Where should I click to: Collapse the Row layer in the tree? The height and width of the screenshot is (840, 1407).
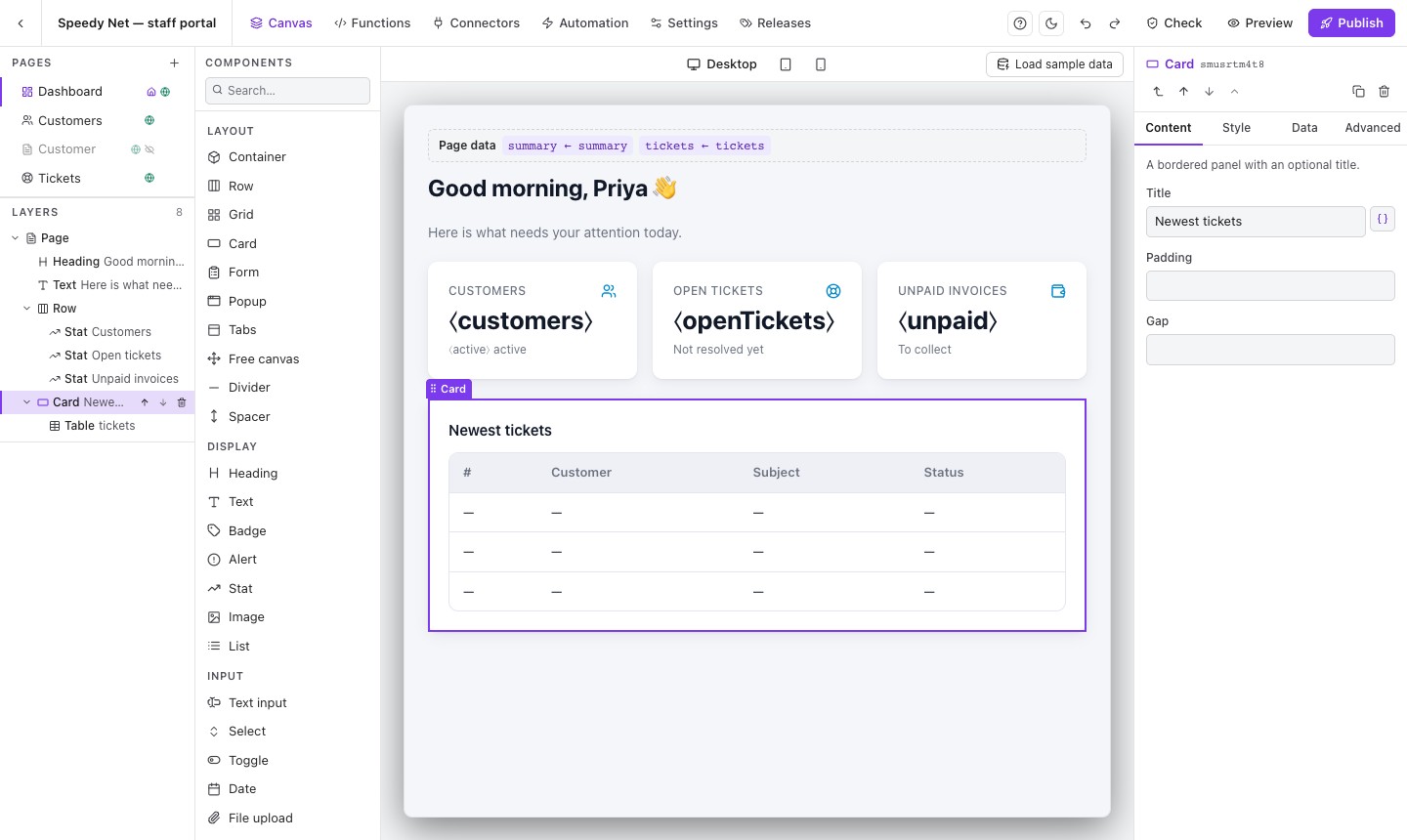[26, 309]
